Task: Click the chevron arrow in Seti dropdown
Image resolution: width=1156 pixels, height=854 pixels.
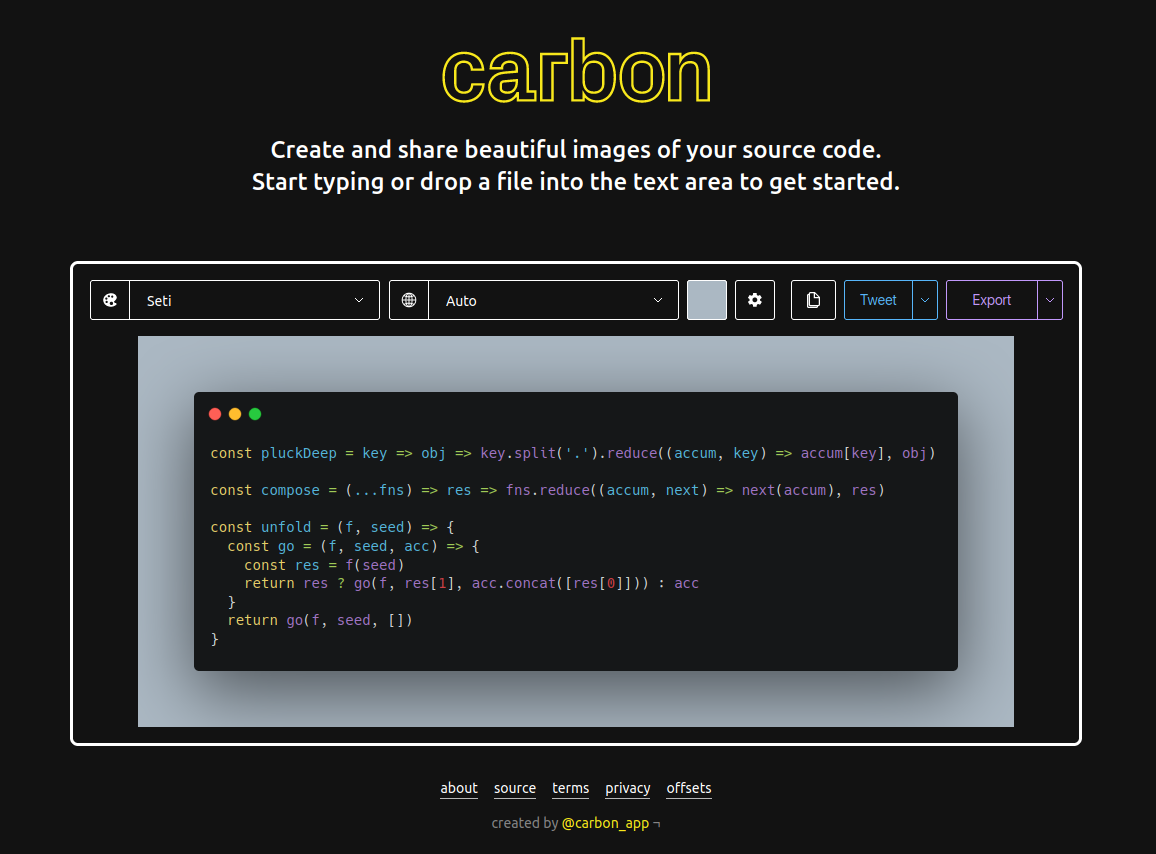Action: coord(359,300)
